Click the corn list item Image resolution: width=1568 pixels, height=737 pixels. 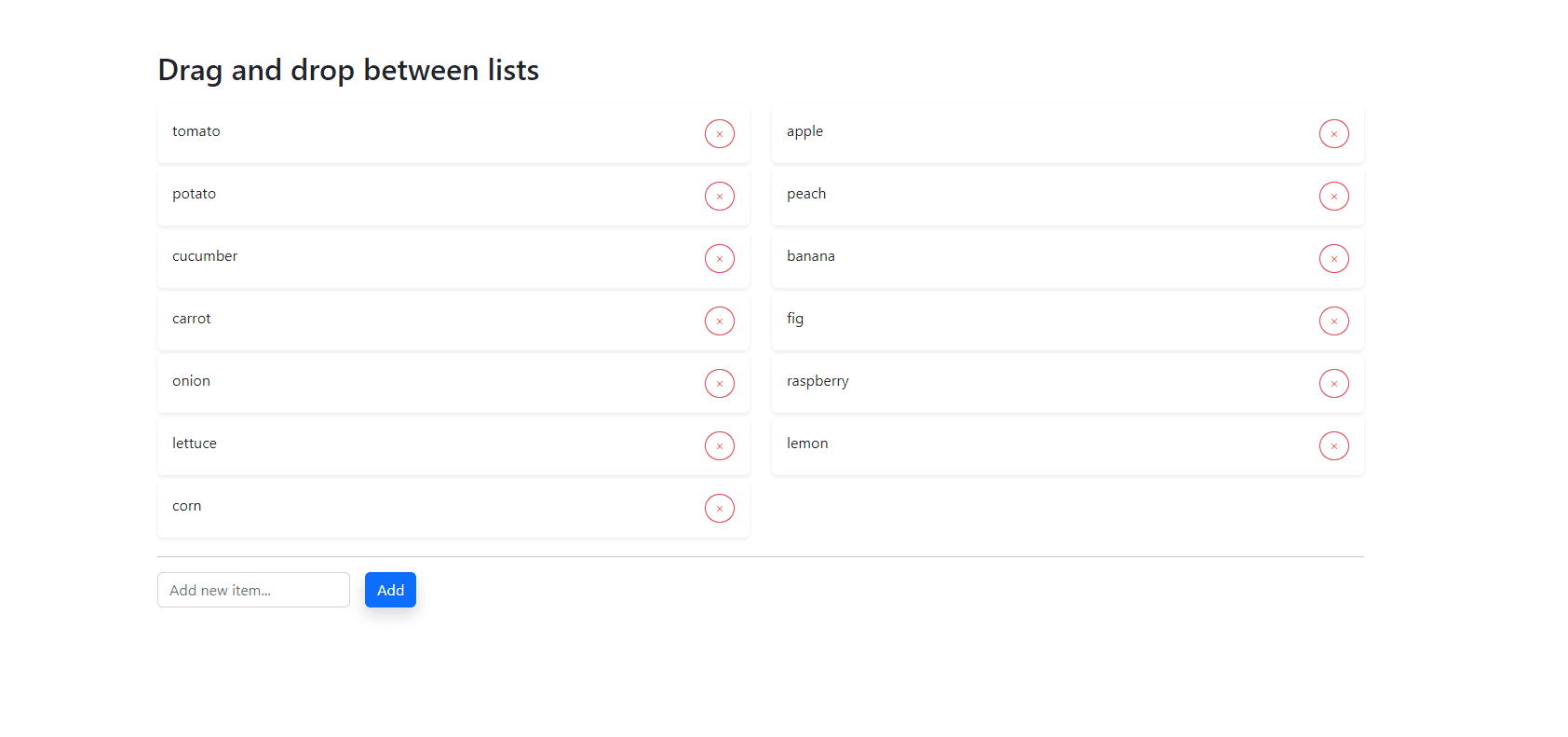(x=419, y=509)
